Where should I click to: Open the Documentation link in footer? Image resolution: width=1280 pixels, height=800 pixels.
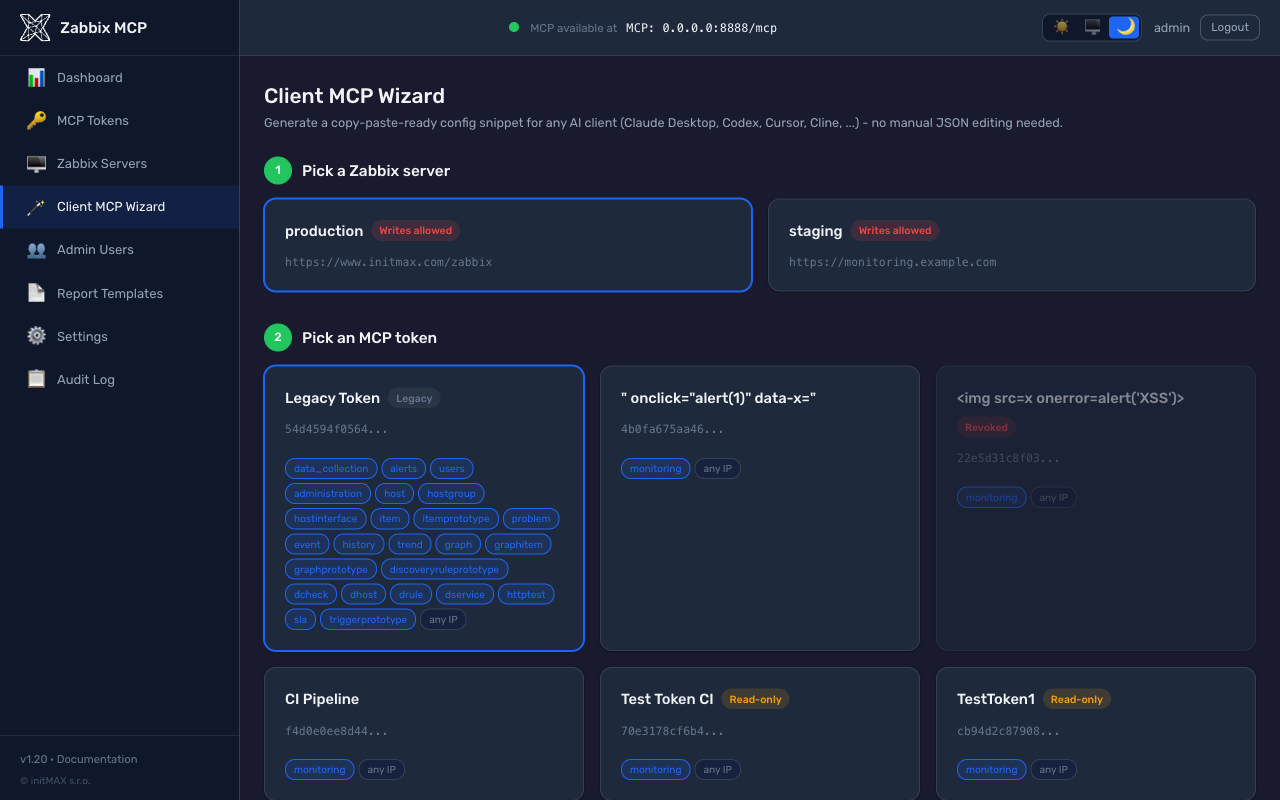(97, 759)
